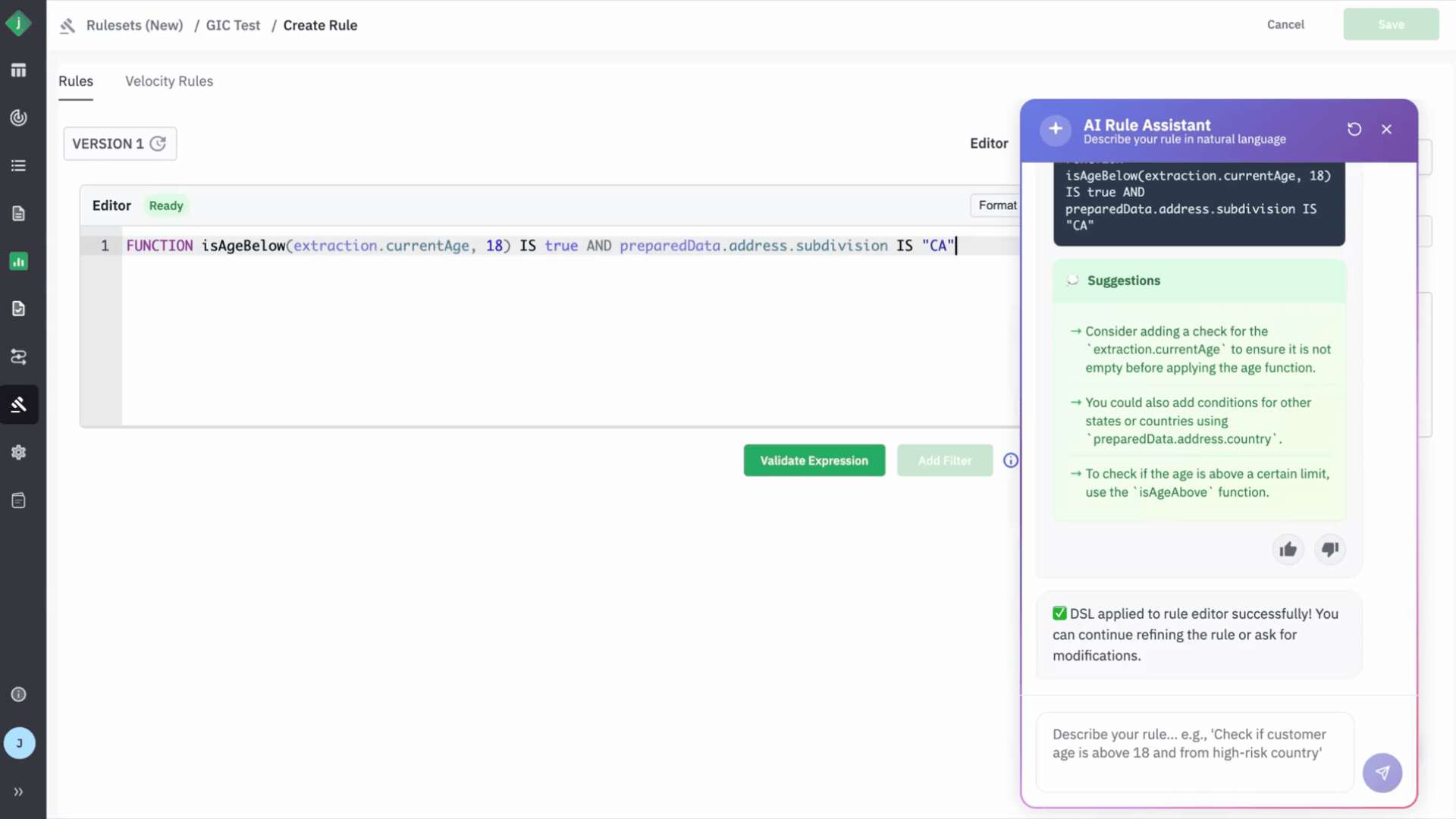1456x819 pixels.
Task: Open the checked document icon in sidebar
Action: [19, 309]
